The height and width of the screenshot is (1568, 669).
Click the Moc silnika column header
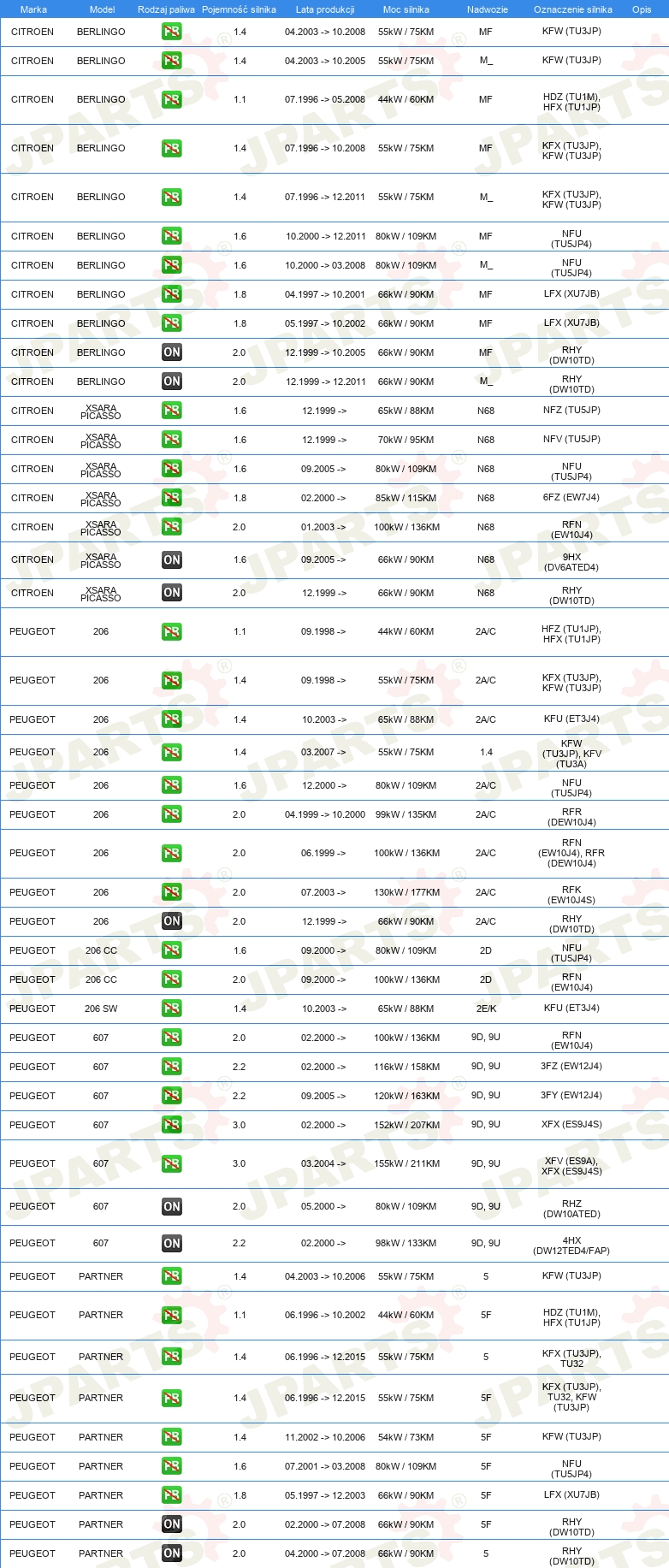pyautogui.click(x=406, y=9)
